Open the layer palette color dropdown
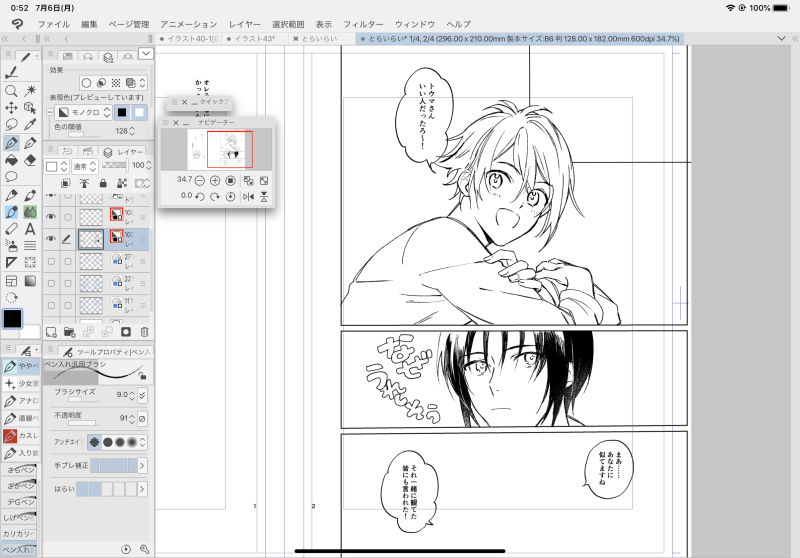Image resolution: width=800 pixels, height=558 pixels. point(56,166)
